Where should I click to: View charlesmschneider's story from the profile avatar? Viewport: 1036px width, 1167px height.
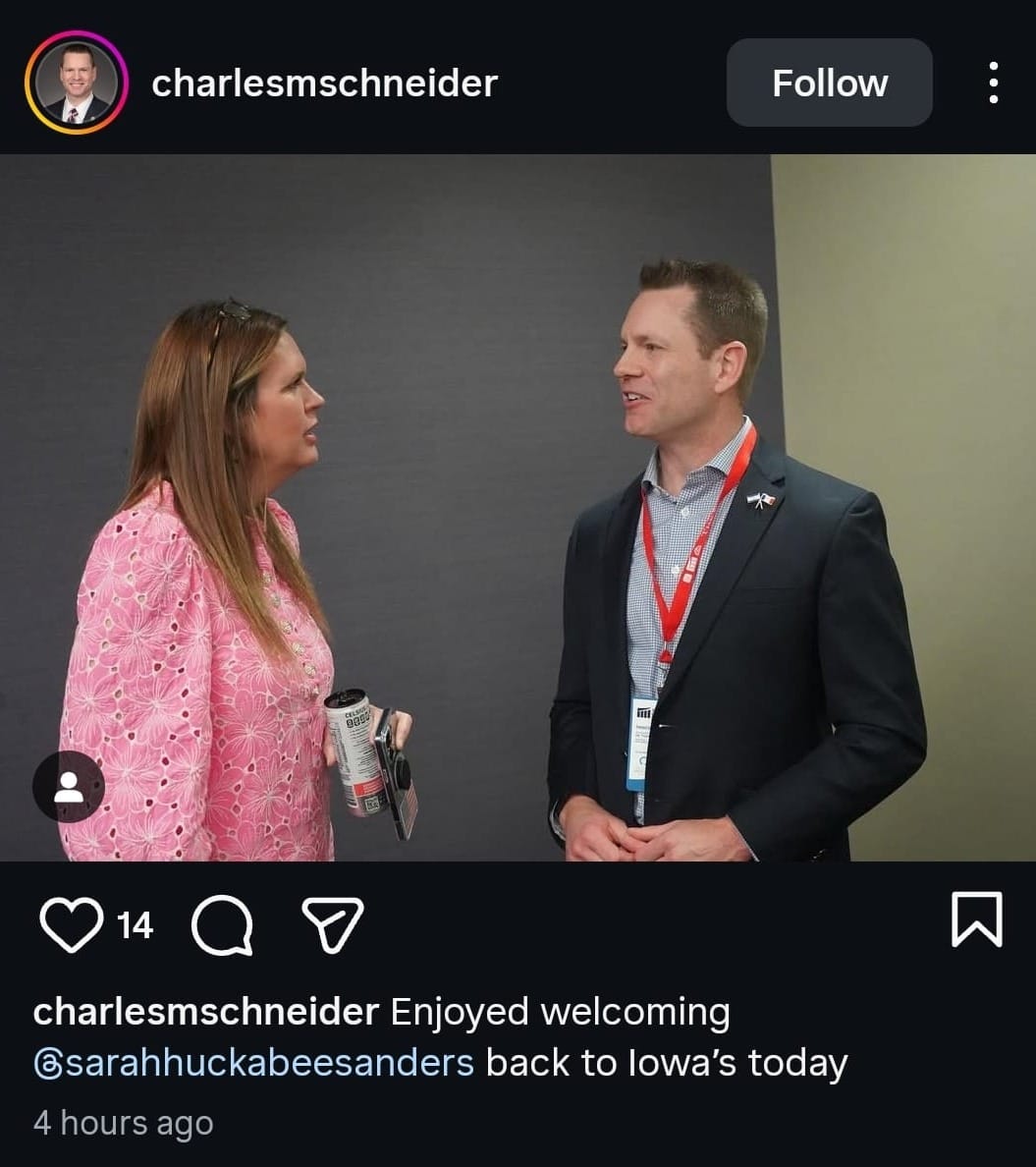click(76, 83)
